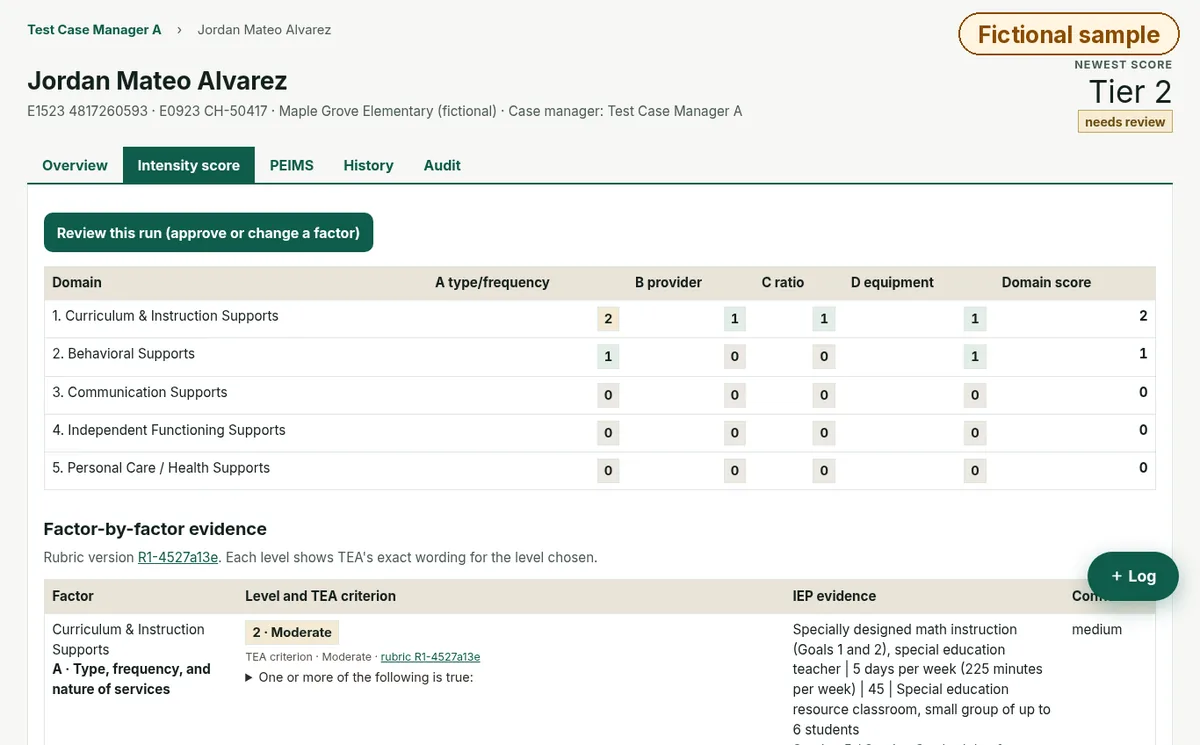Click B provider score in Curriculum & Instruction row
The width and height of the screenshot is (1200, 745).
click(x=734, y=319)
